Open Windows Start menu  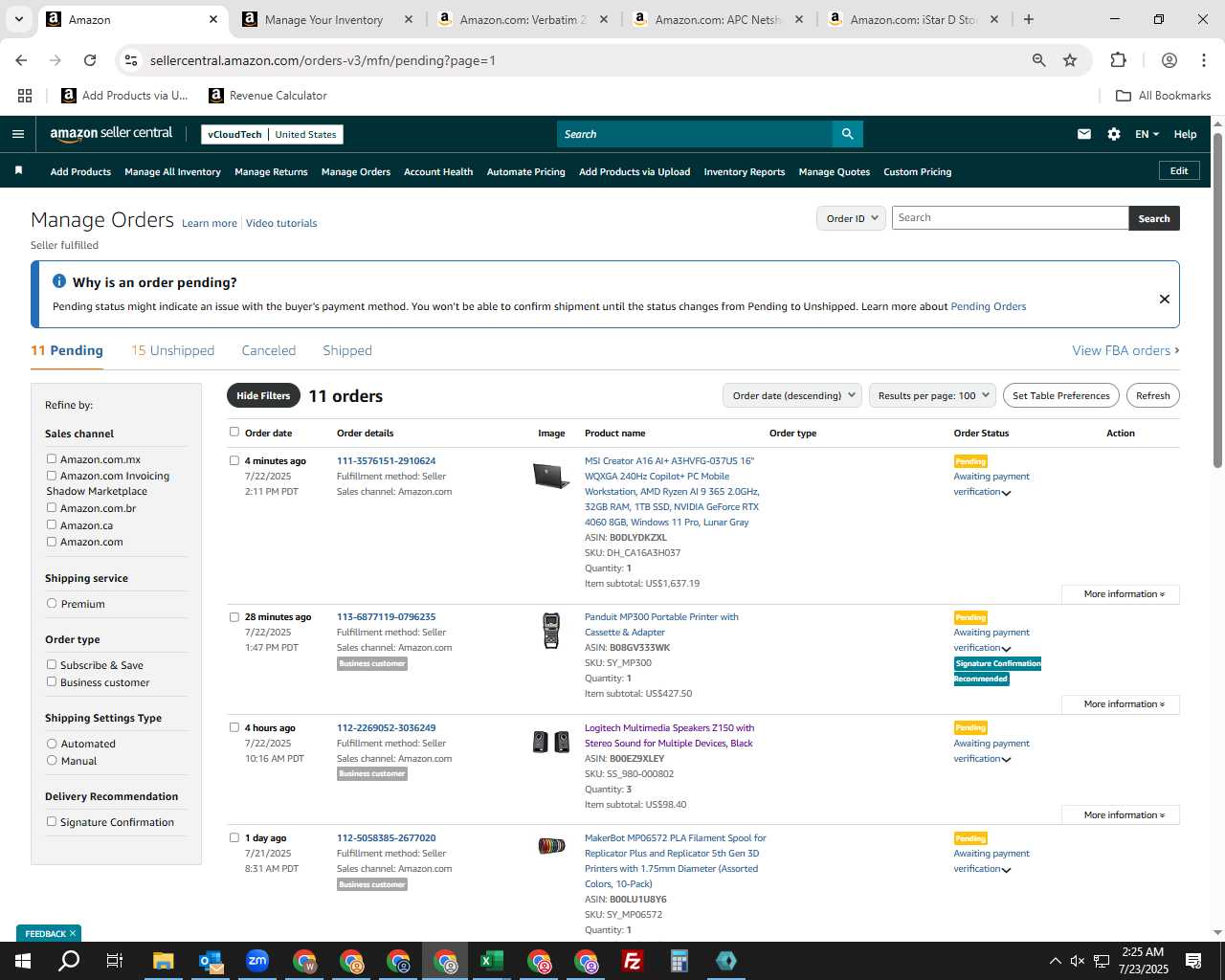pos(22,961)
